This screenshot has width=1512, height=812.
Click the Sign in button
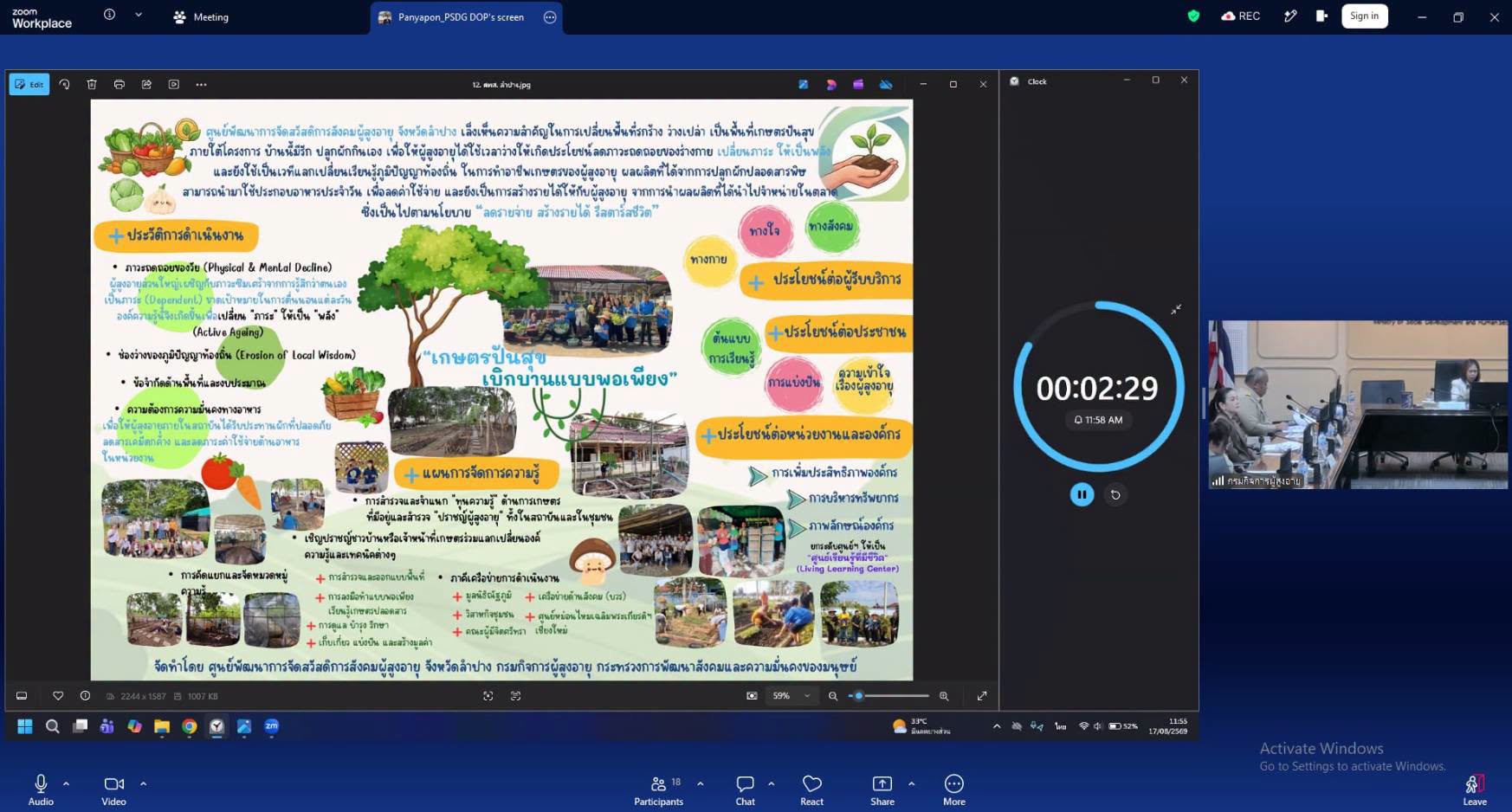(1364, 16)
